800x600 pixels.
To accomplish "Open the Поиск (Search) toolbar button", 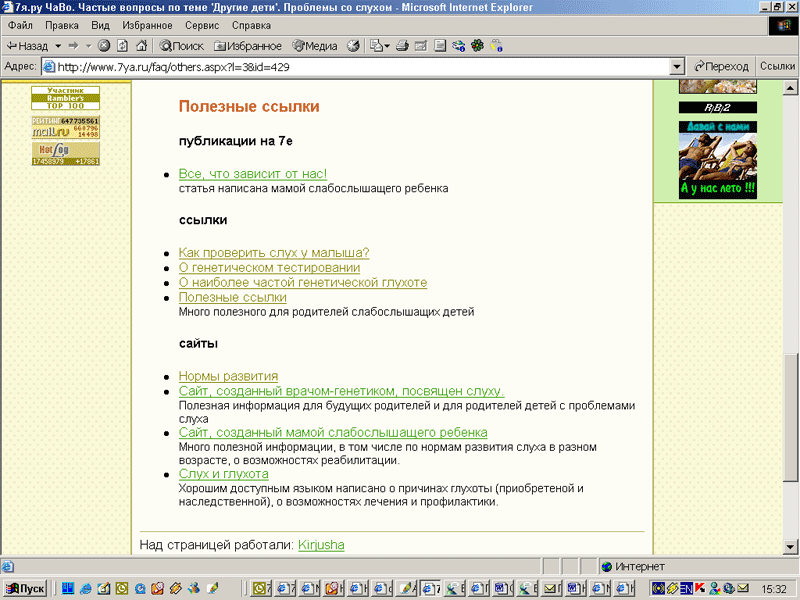I will click(181, 46).
